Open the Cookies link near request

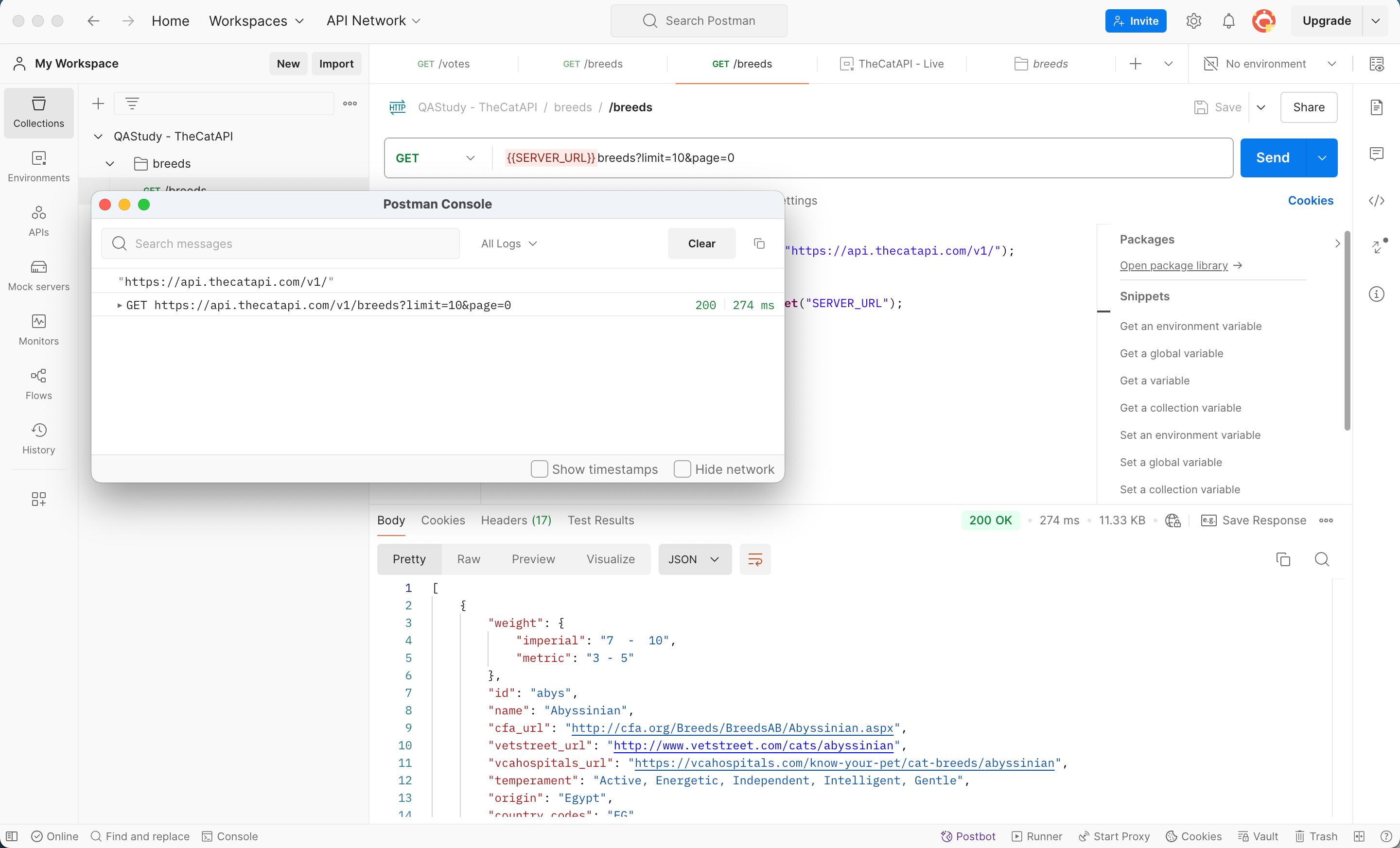click(x=1310, y=201)
